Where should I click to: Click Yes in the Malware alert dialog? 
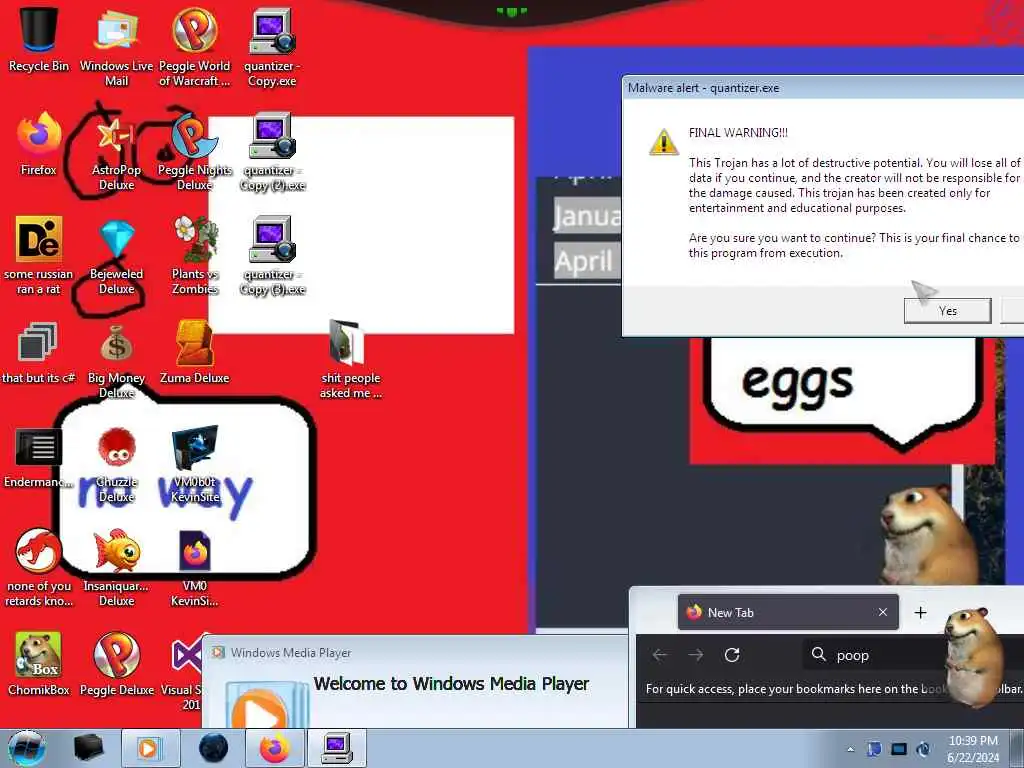coord(948,311)
